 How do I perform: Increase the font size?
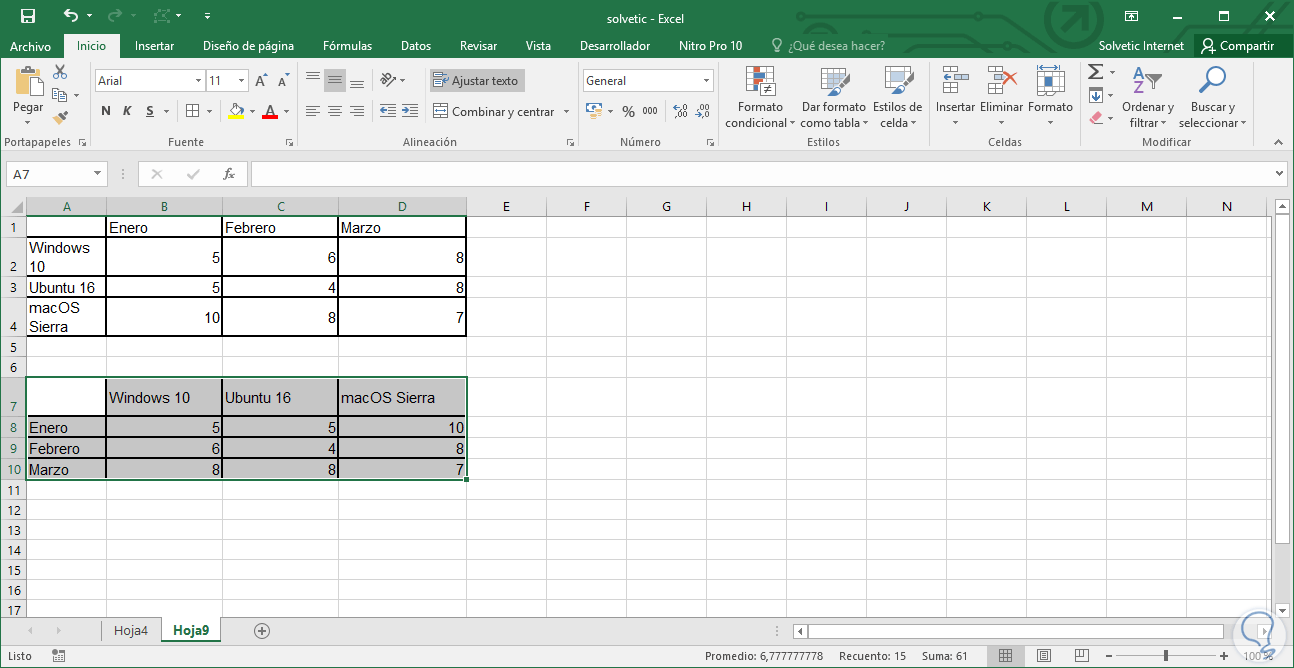261,81
